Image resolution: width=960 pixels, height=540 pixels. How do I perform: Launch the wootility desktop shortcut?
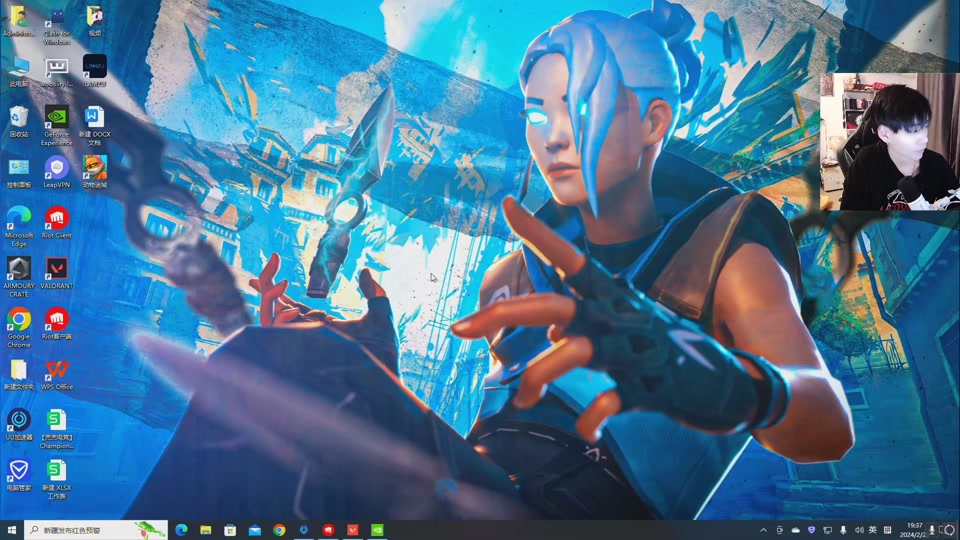point(56,72)
